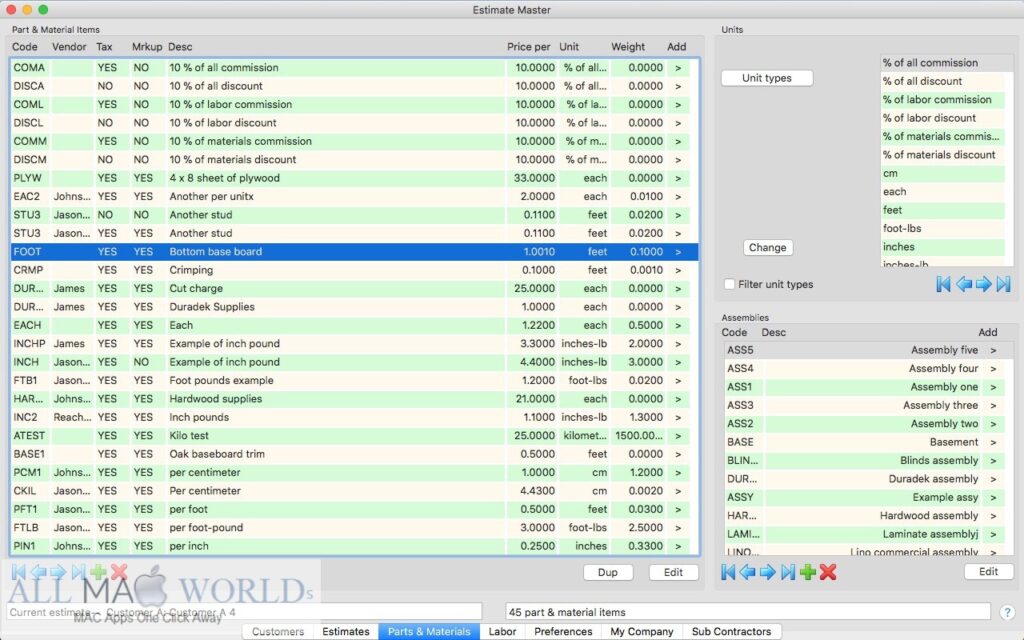
Task: Select '% of labor commission' unit
Action: (x=942, y=99)
